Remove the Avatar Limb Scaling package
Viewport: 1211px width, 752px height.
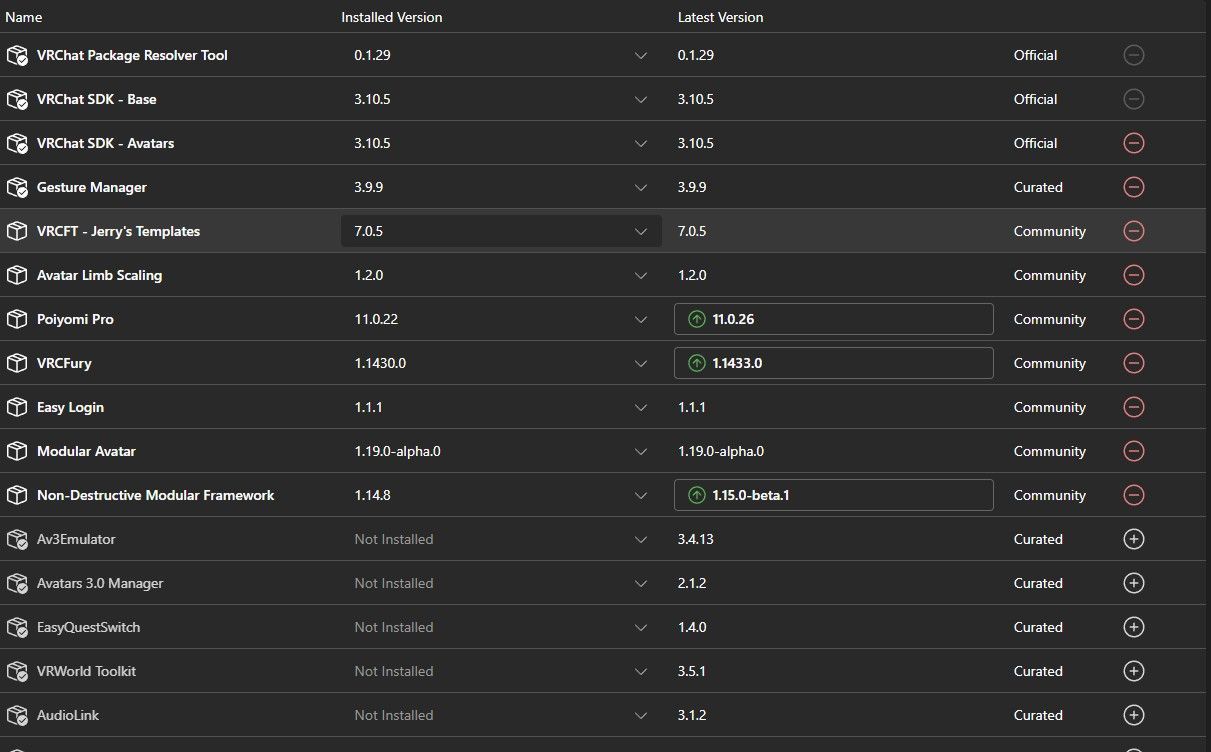click(1133, 275)
